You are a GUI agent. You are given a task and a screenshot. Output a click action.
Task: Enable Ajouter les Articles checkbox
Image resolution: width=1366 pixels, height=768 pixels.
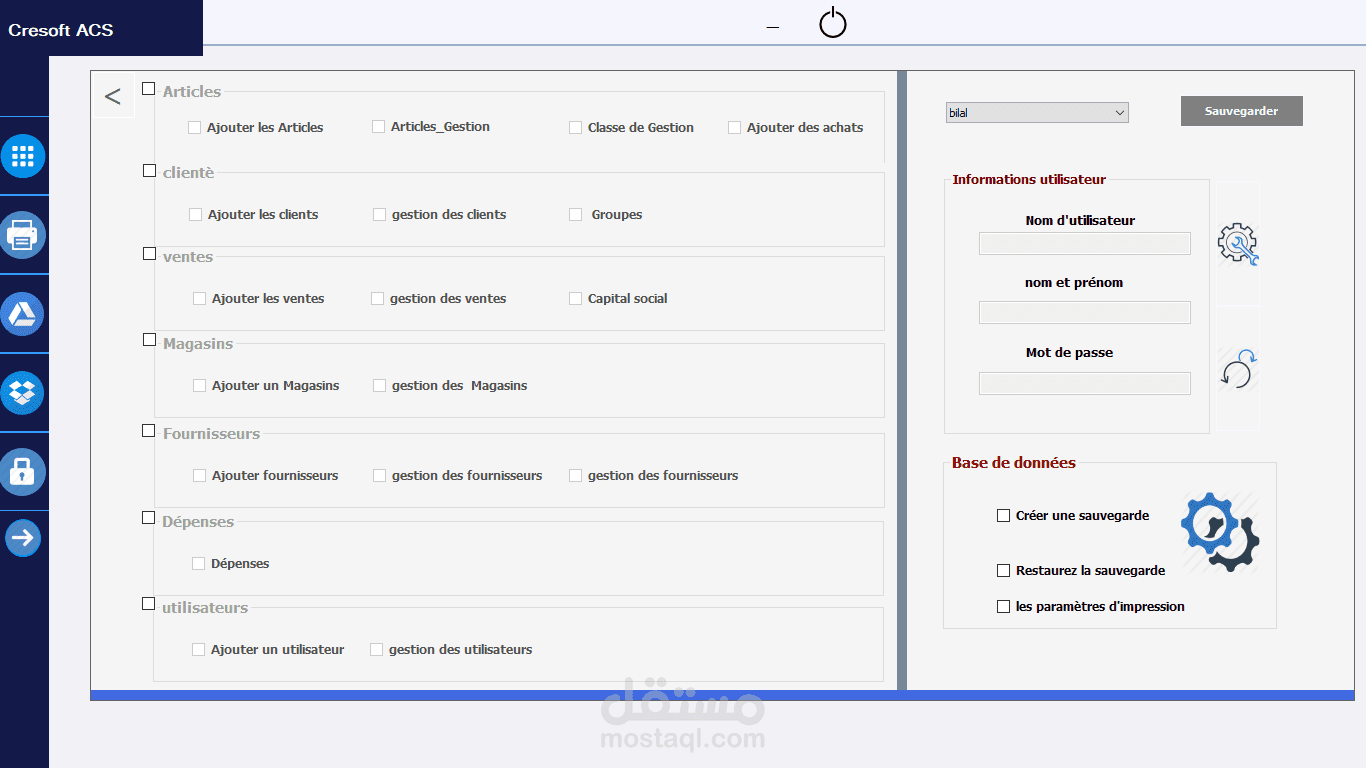tap(195, 128)
